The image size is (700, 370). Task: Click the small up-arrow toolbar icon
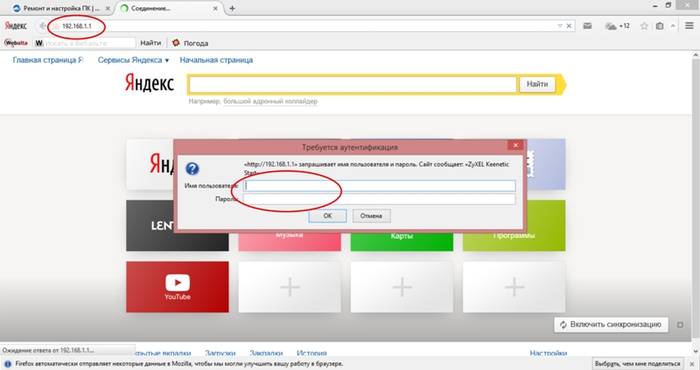pyautogui.click(x=673, y=26)
